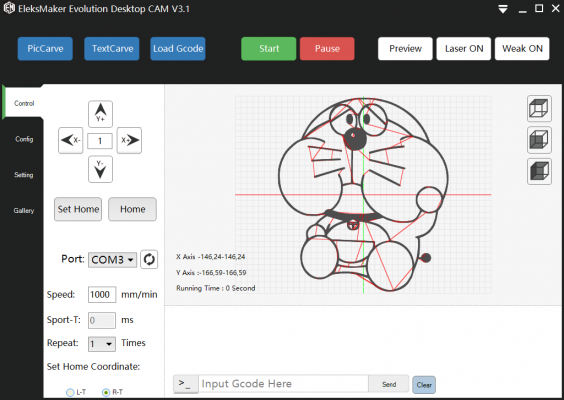Switch to wireframe cube view

539,108
